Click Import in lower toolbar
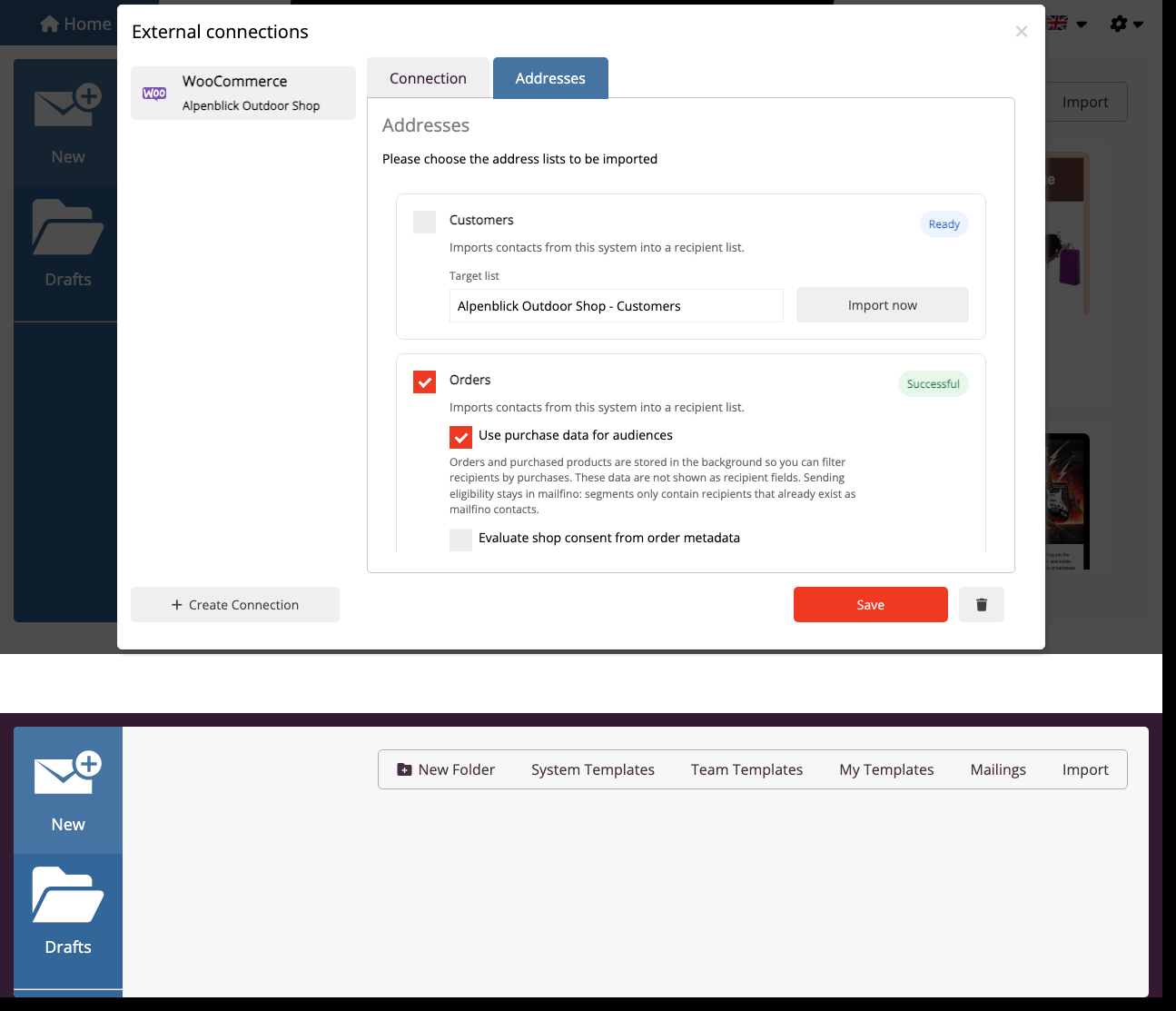The height and width of the screenshot is (1011, 1176). [1085, 769]
